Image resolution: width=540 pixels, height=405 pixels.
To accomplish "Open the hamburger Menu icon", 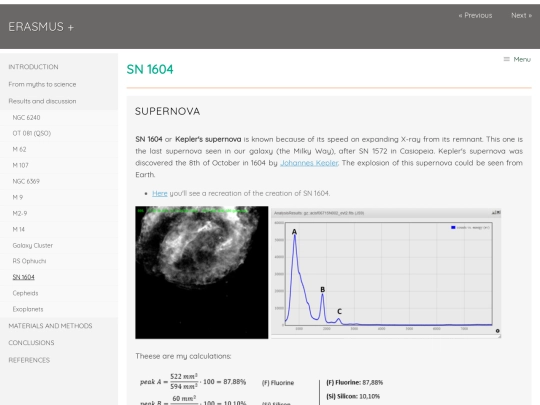I will click(x=506, y=59).
